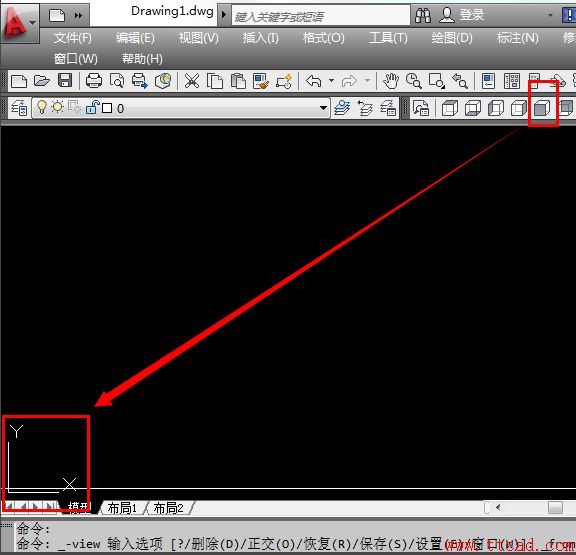576x555 pixels.
Task: Switch to the 布局1 tab
Action: 122,508
